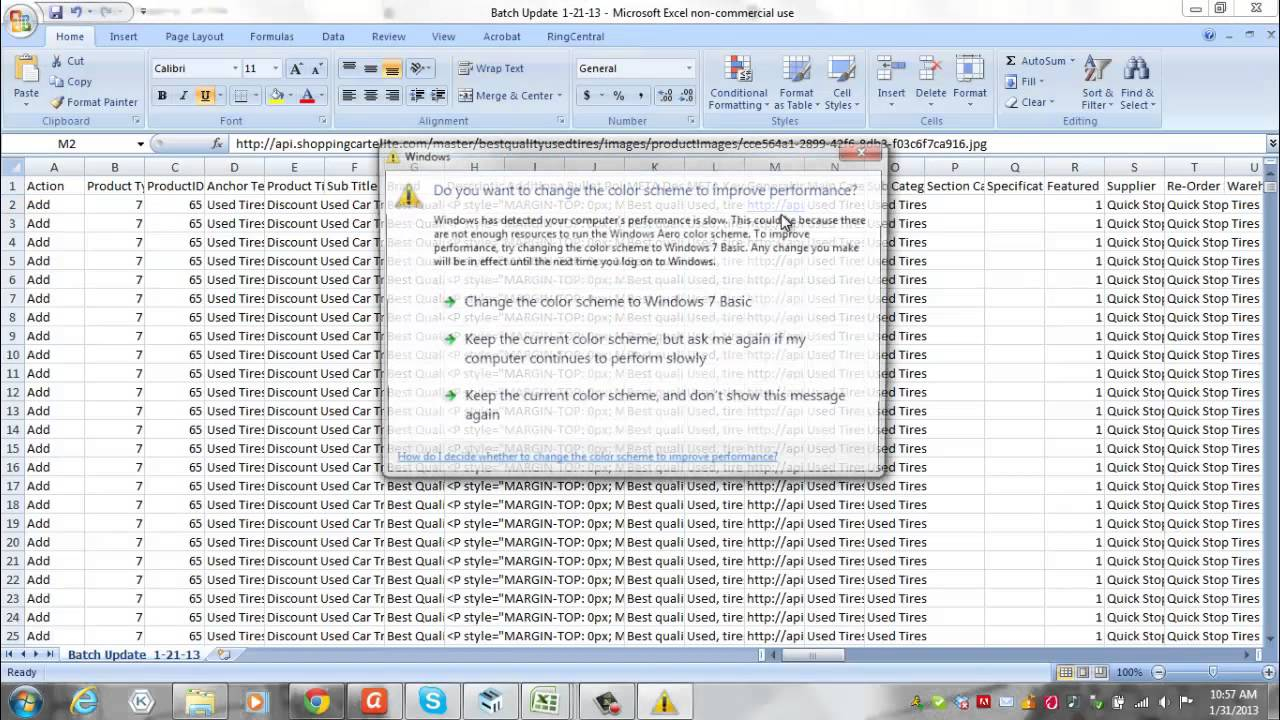Open Sort & Filter menu
This screenshot has height=720, width=1280.
tap(1097, 82)
